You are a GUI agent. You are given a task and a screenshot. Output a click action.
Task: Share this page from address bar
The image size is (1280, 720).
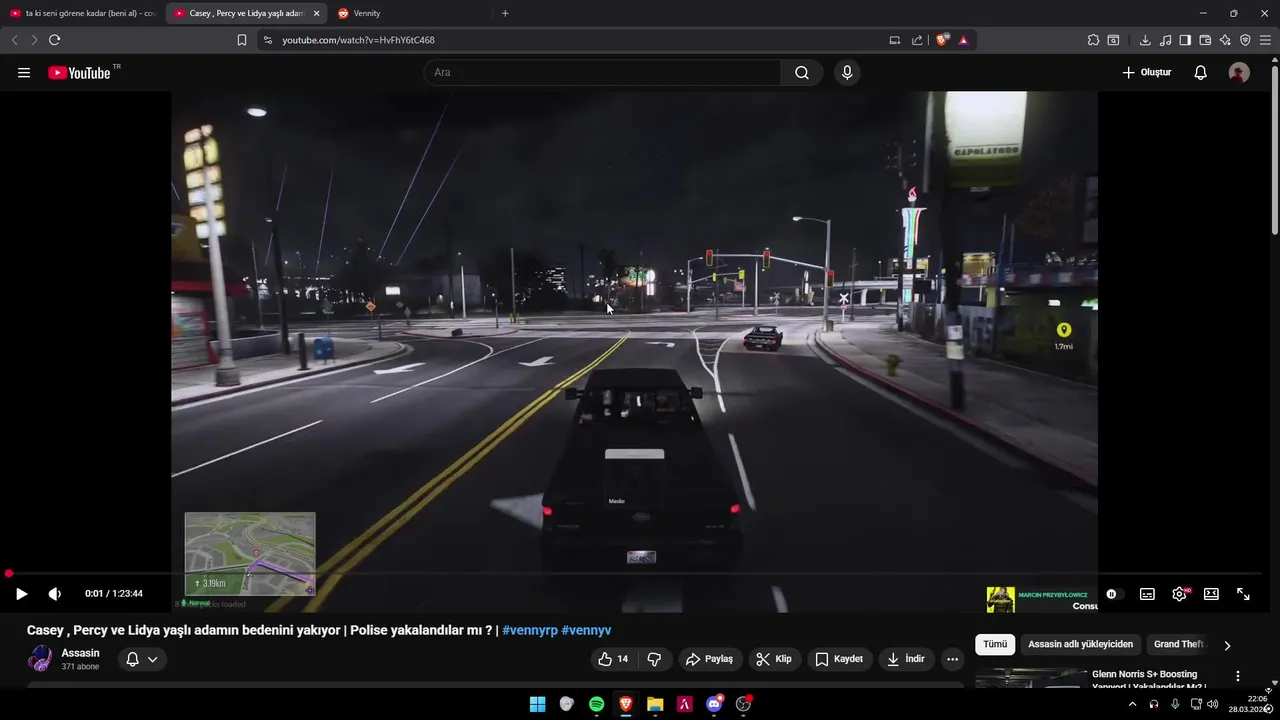click(x=917, y=40)
